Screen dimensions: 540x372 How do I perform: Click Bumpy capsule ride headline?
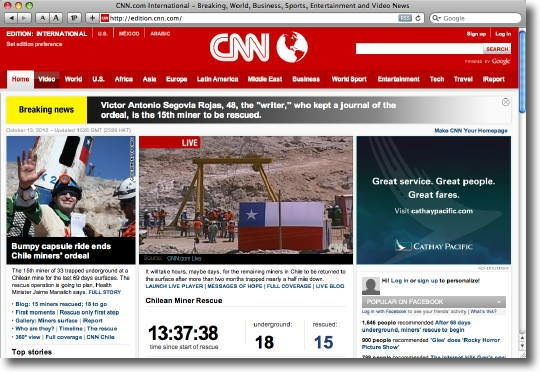(x=61, y=251)
